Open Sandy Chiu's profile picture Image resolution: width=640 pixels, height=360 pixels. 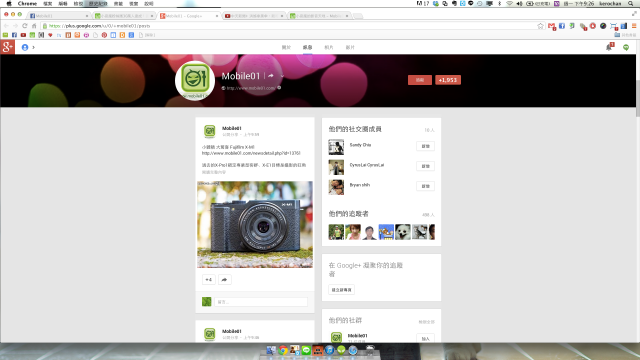point(336,147)
